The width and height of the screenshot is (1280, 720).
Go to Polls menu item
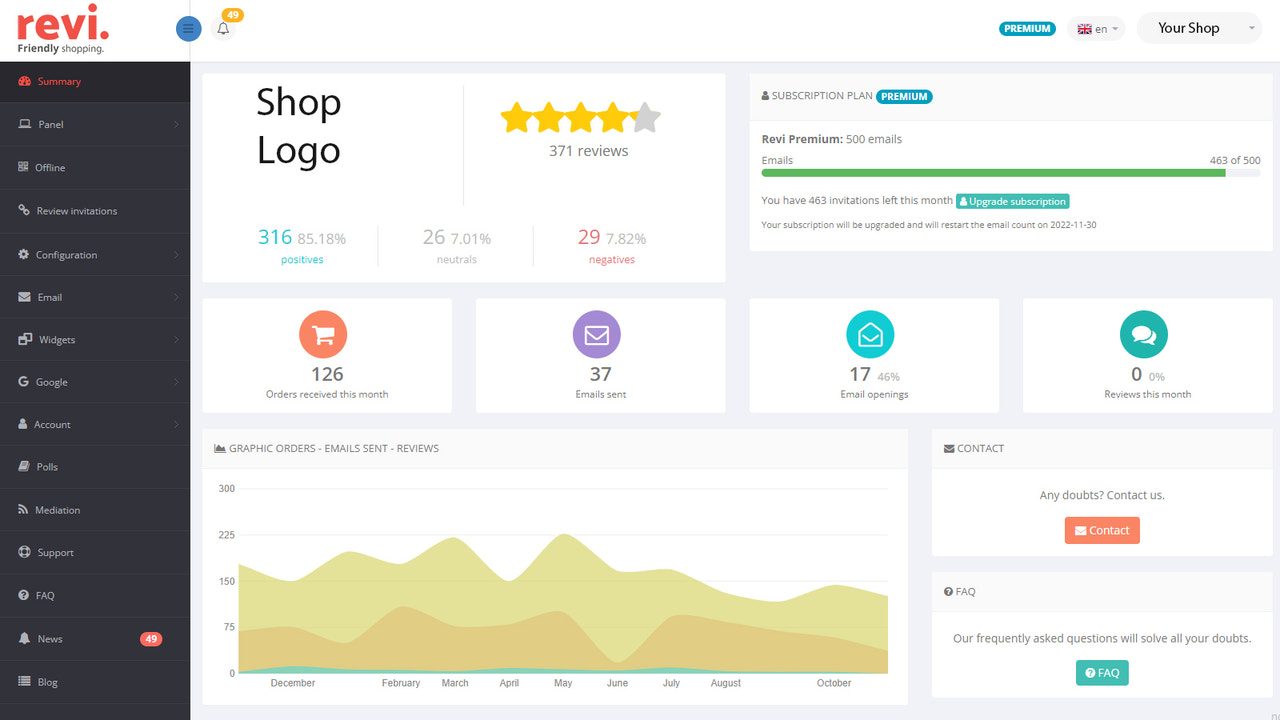pos(95,466)
